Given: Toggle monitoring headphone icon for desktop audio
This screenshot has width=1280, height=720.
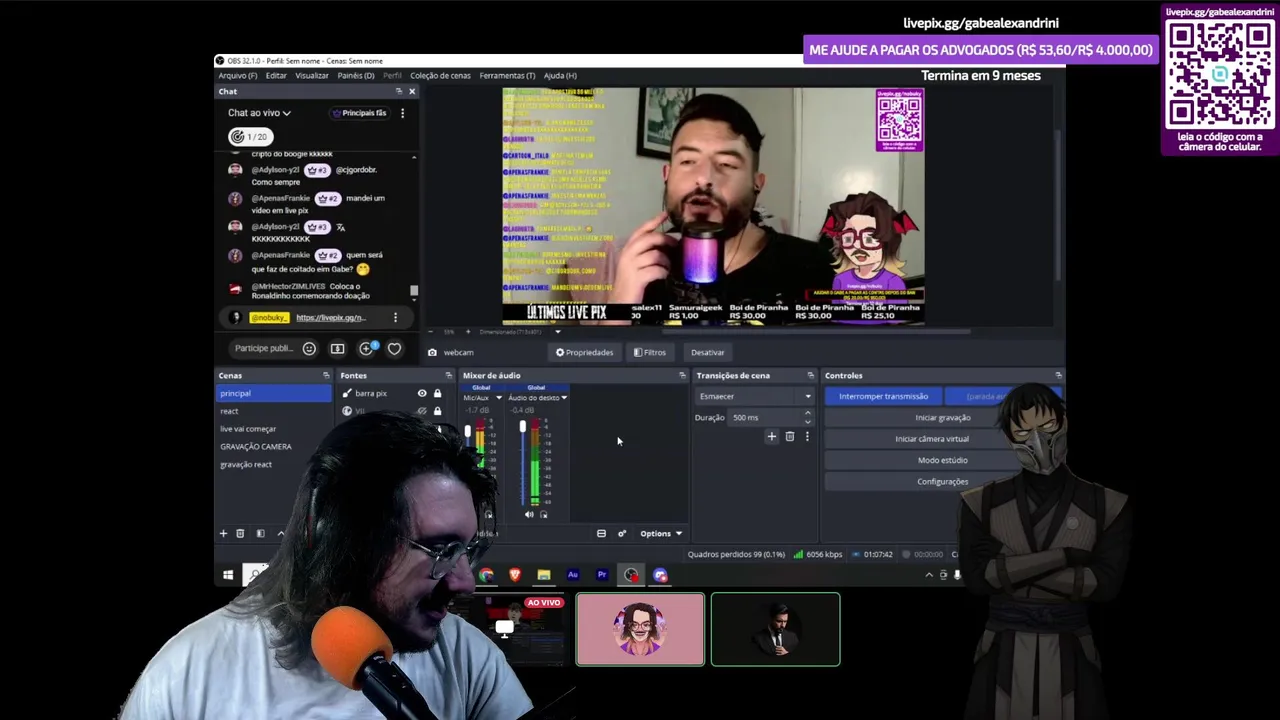Looking at the screenshot, I should tap(543, 515).
